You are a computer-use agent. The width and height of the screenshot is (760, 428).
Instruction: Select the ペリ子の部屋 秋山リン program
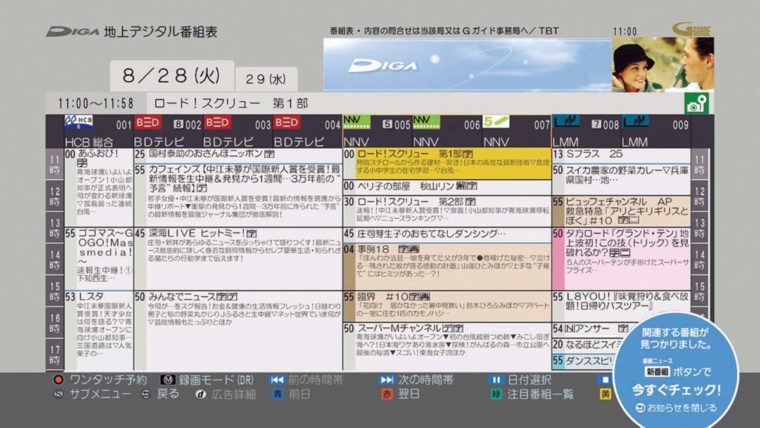tap(447, 187)
